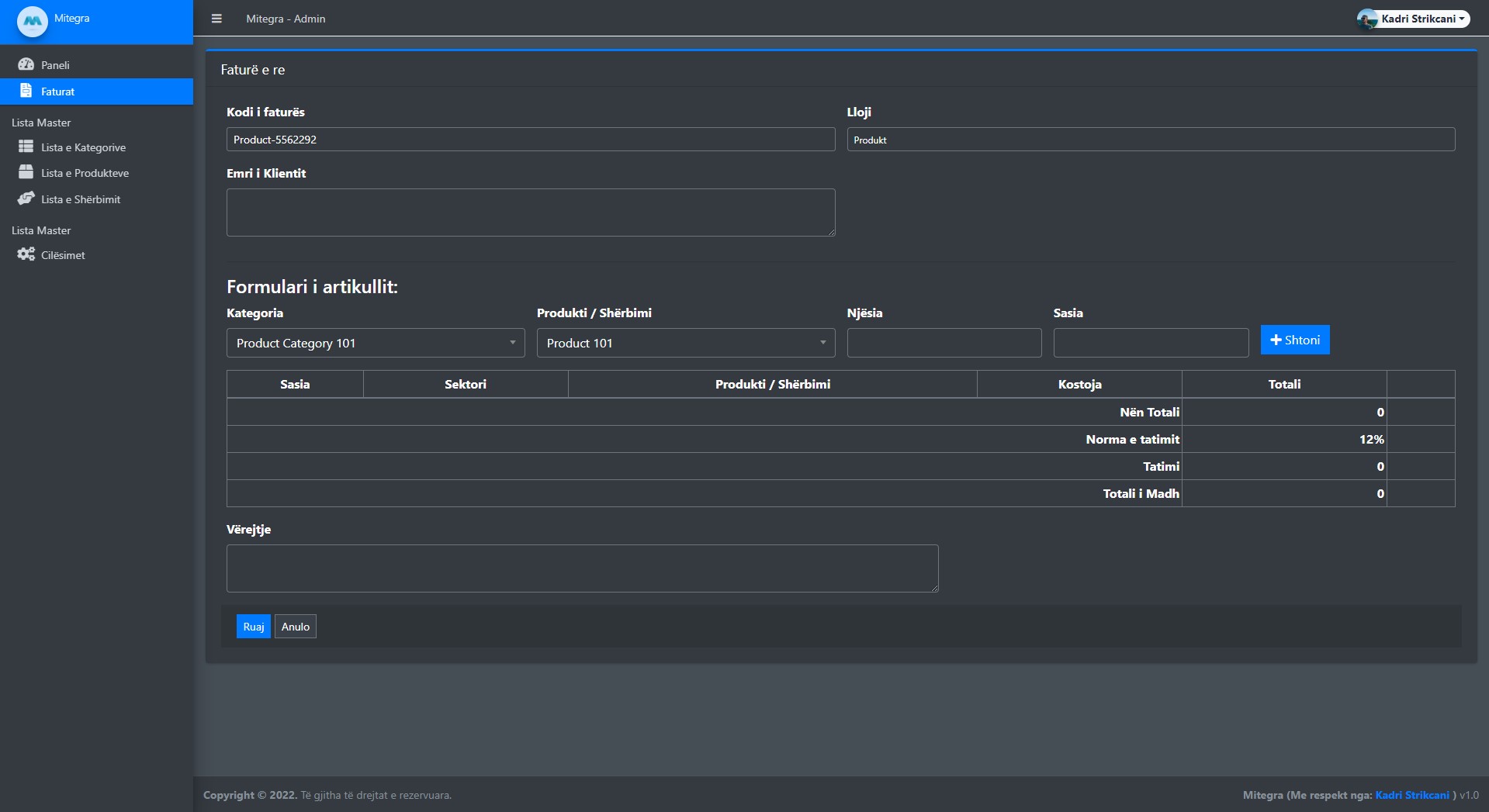Click Kadri Strikcani user avatar
This screenshot has height=812, width=1489.
pos(1367,19)
